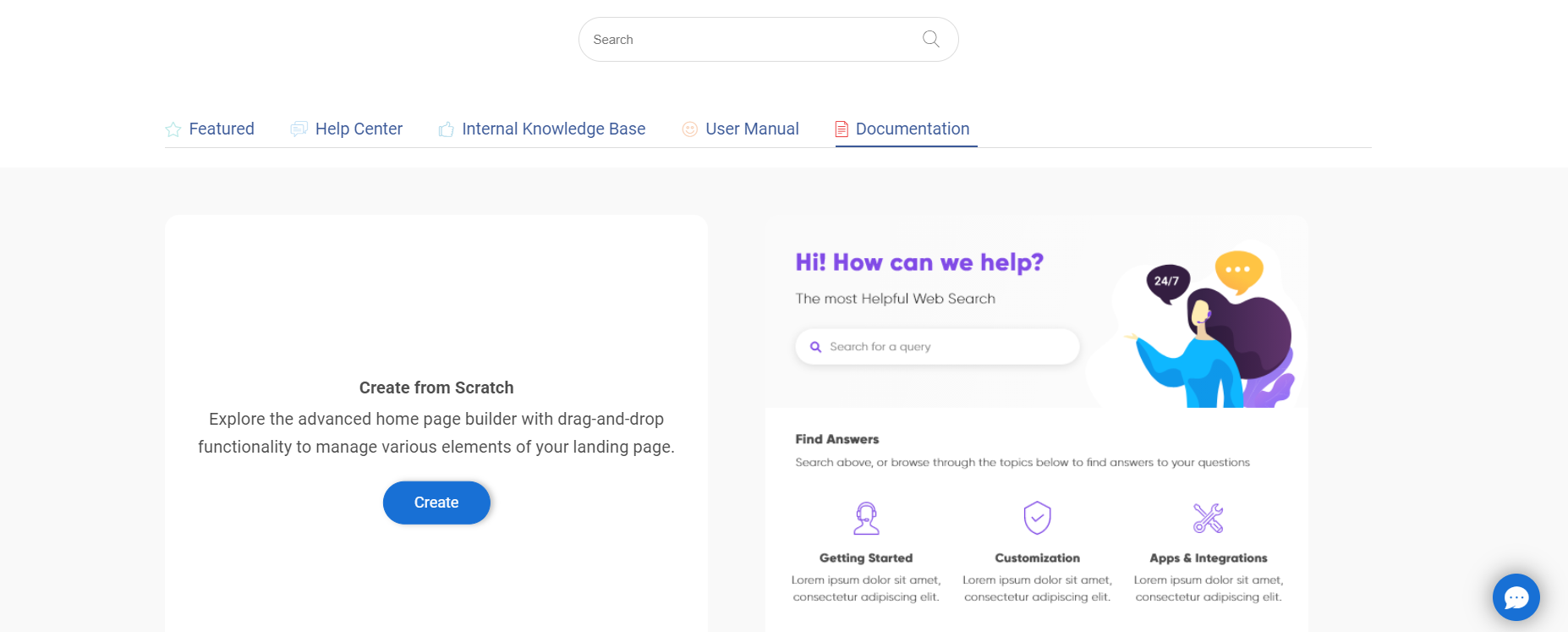Click the 'Explore the advanced home page builder' text
This screenshot has width=1568, height=632.
pyautogui.click(x=436, y=432)
